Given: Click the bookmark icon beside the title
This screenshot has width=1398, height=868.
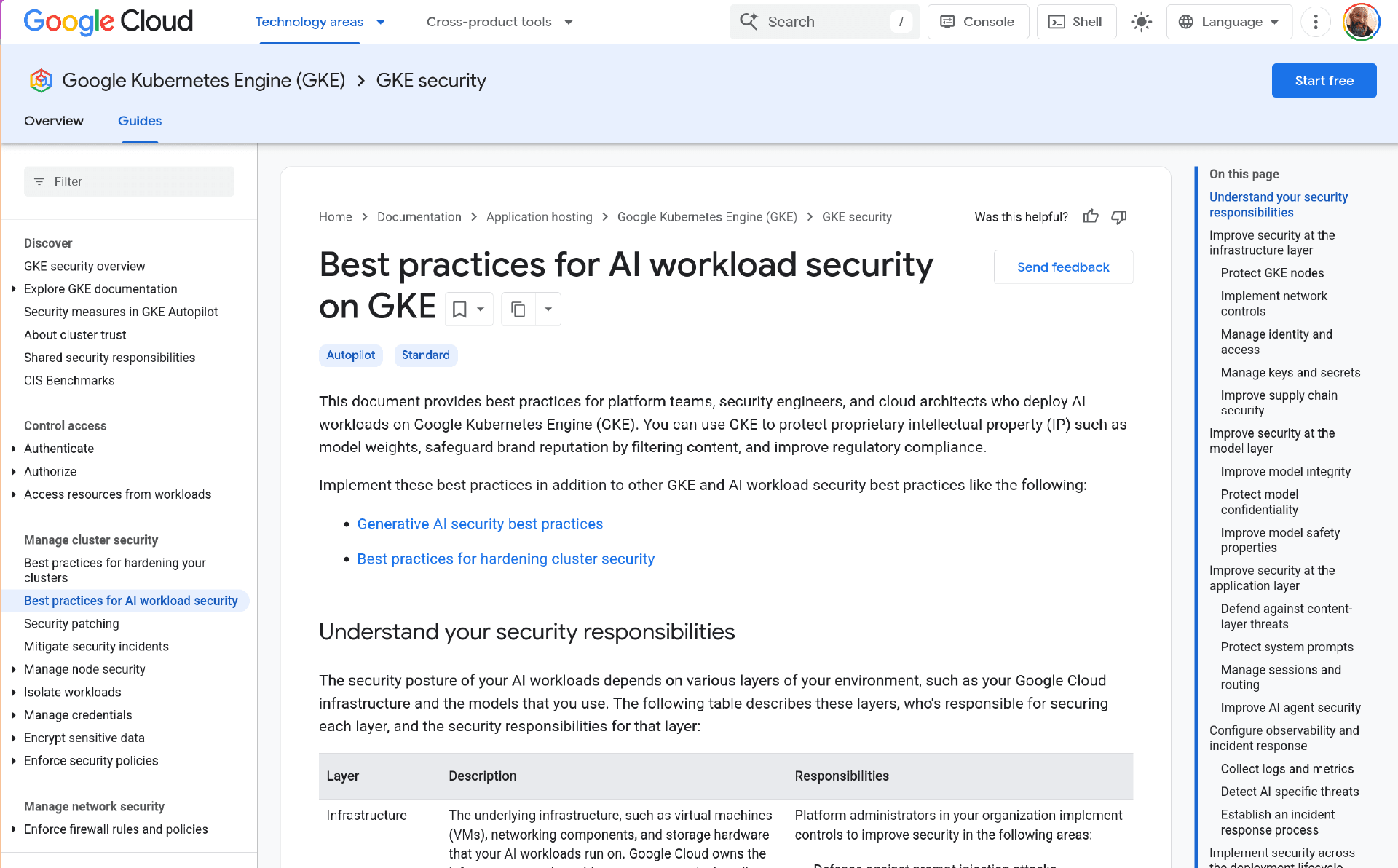Looking at the screenshot, I should click(x=459, y=309).
